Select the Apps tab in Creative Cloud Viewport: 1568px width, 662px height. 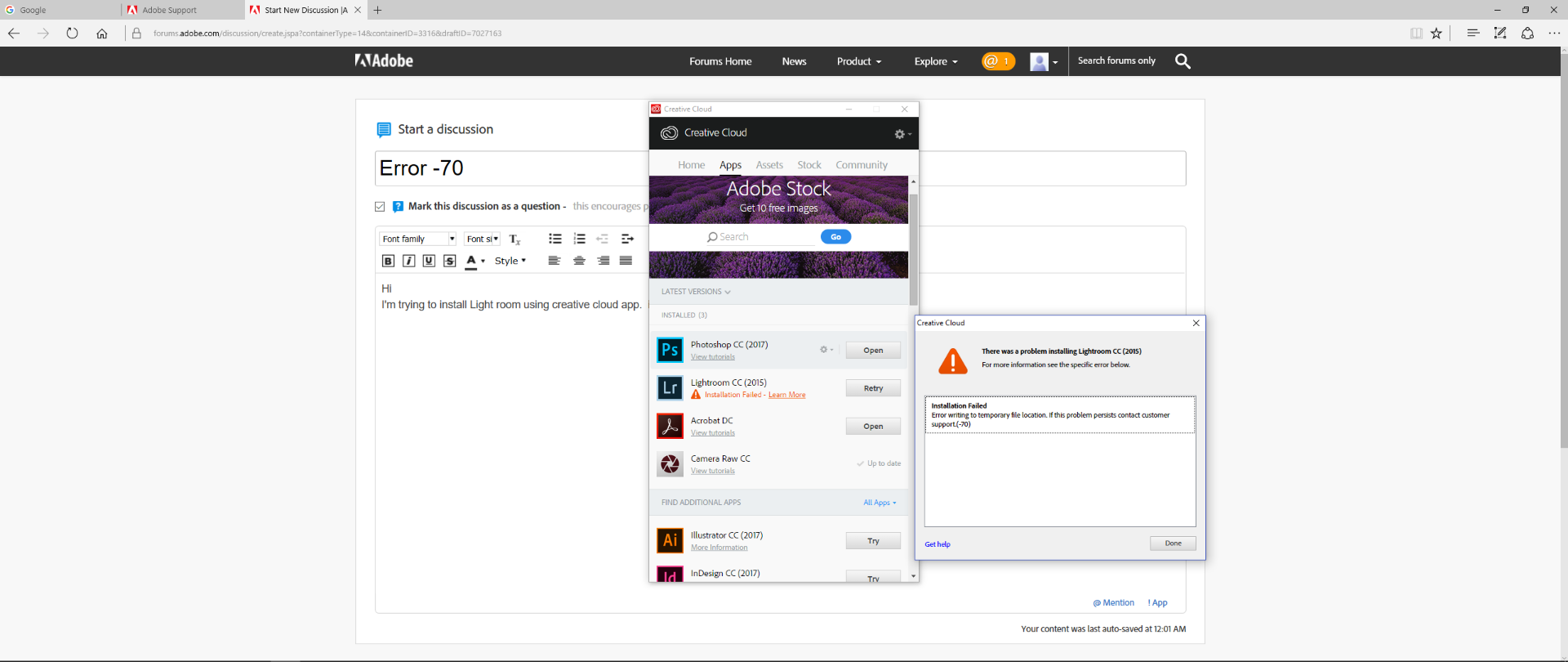click(730, 165)
